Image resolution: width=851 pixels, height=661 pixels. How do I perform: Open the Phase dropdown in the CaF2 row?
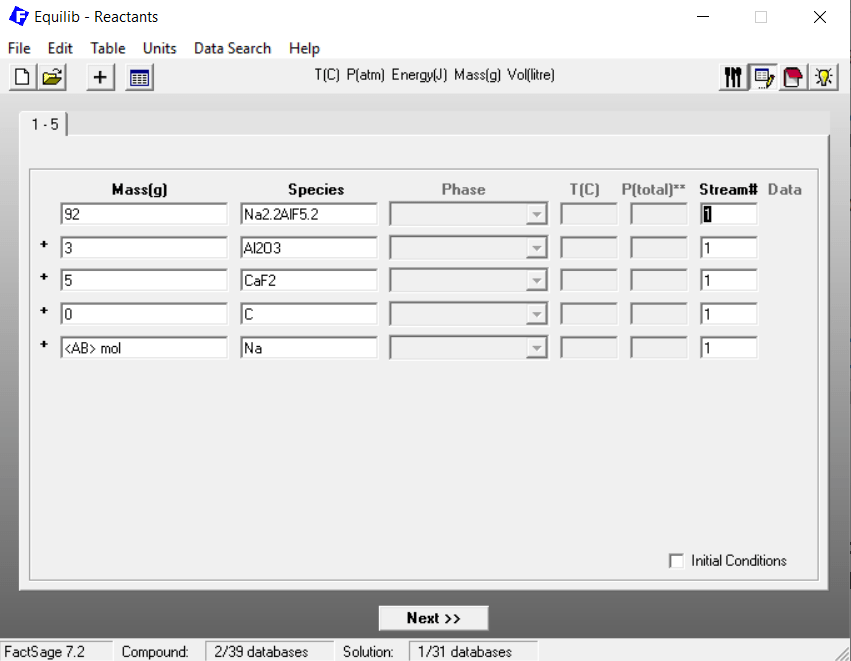click(537, 281)
